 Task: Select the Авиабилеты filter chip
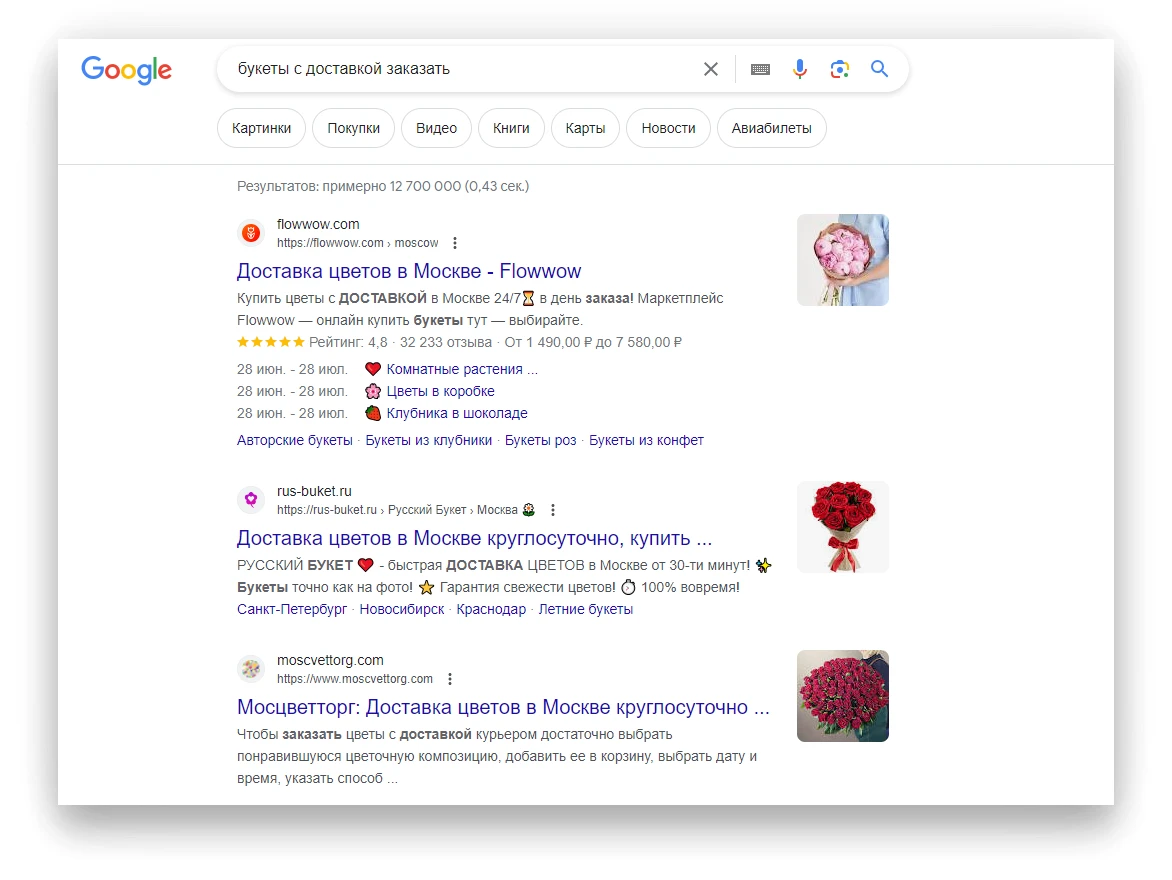tap(771, 128)
